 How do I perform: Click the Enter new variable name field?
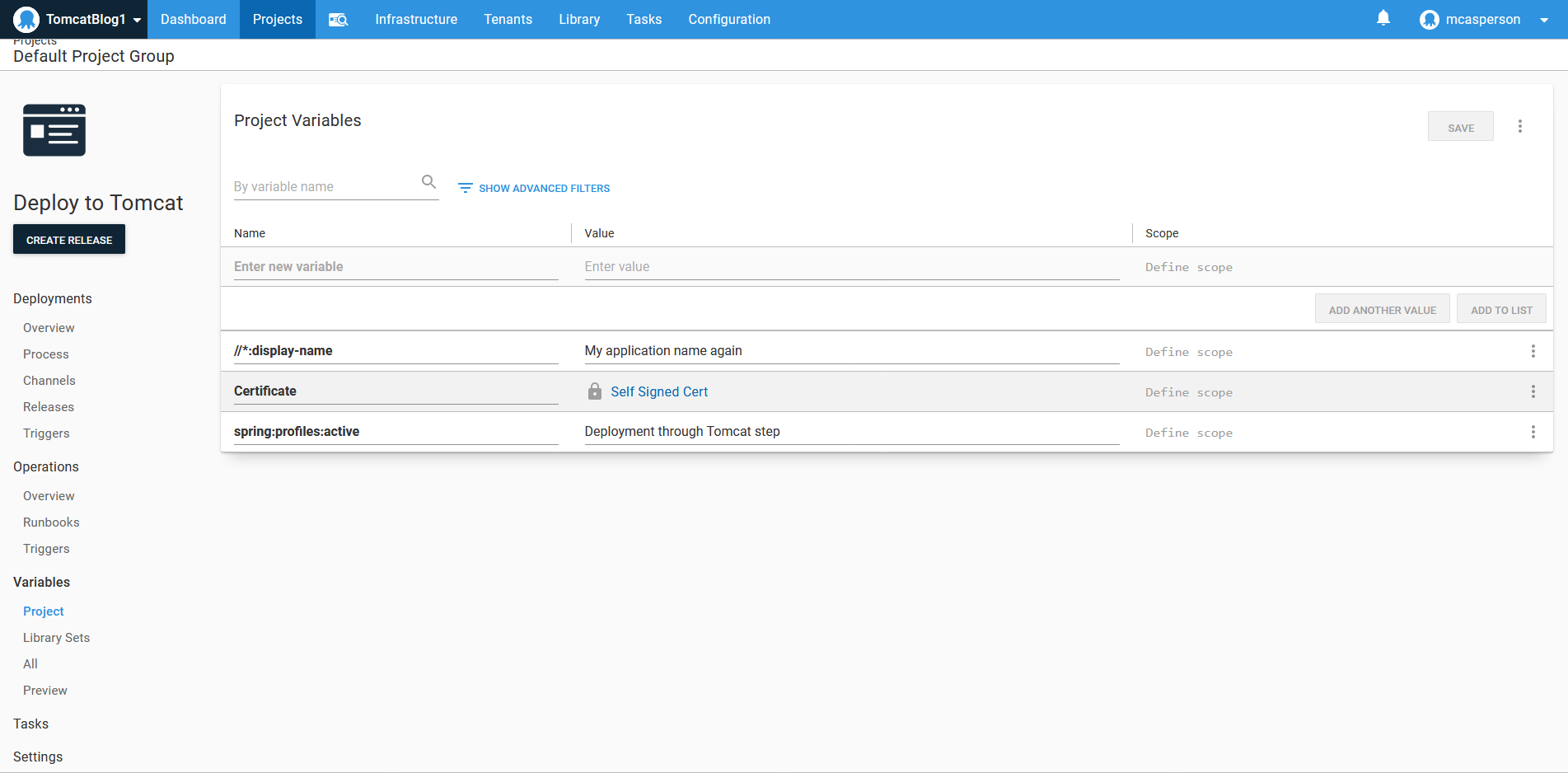click(396, 267)
